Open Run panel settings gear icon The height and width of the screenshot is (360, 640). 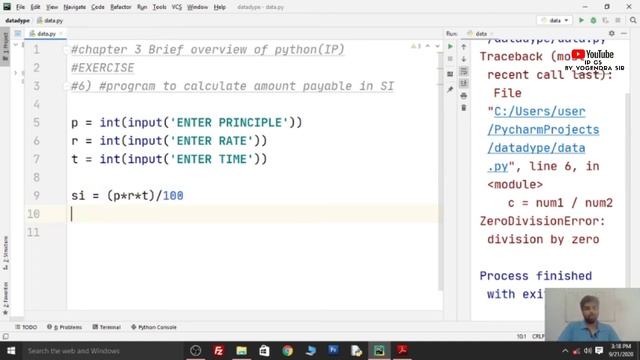click(x=611, y=33)
